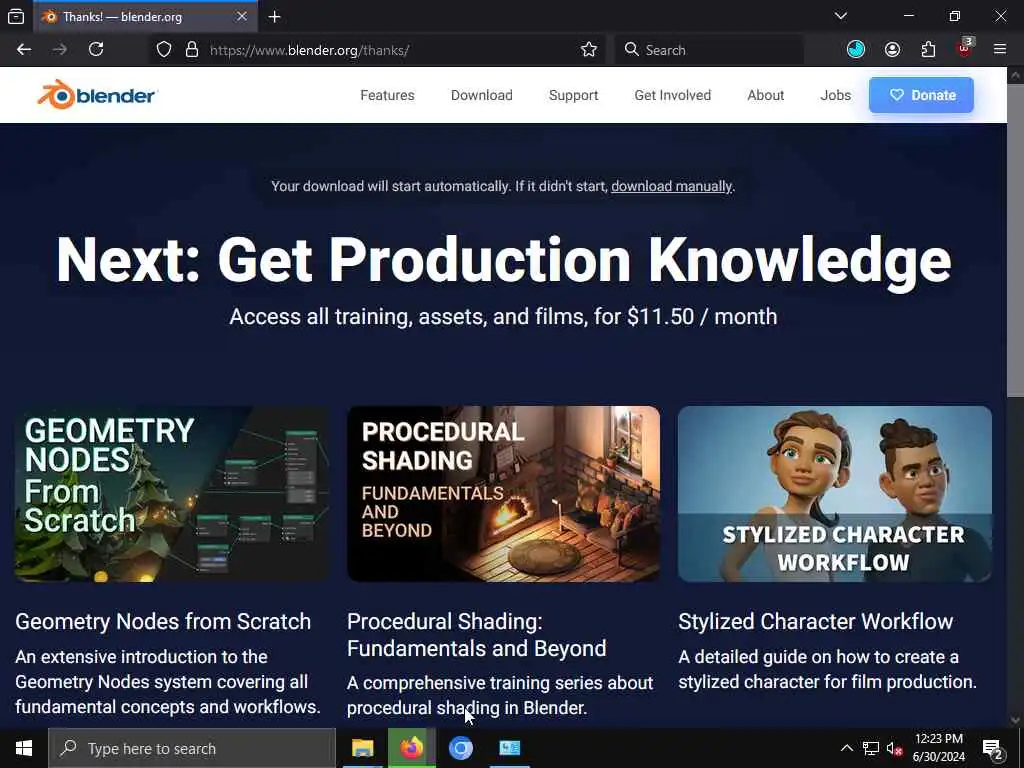This screenshot has width=1024, height=768.
Task: Open the tracking protection shield icon
Action: click(164, 50)
